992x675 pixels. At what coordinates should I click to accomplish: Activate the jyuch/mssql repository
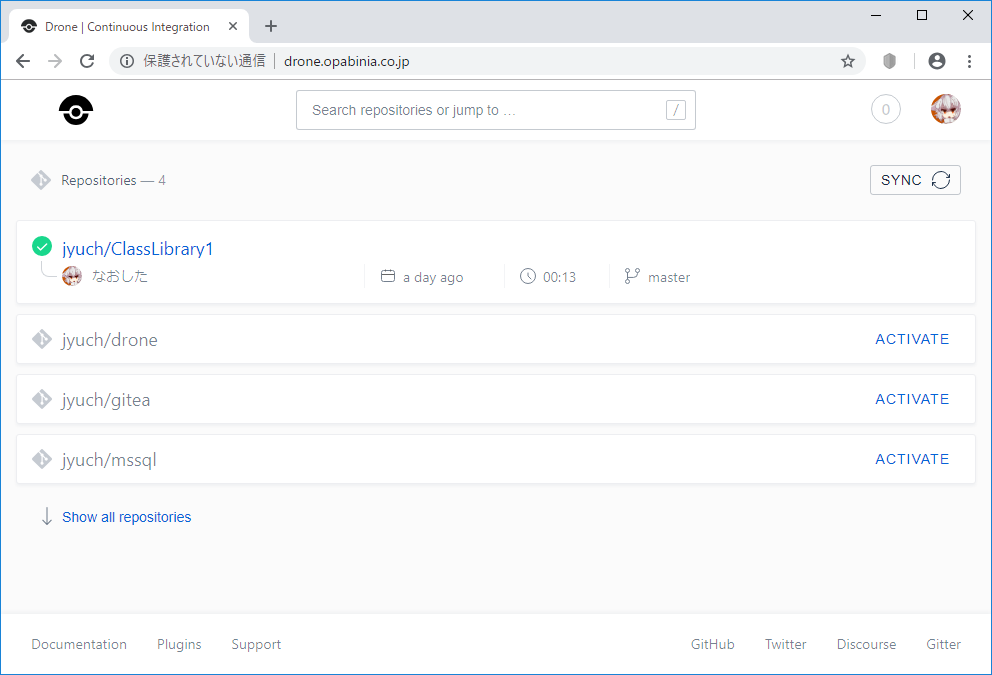[x=912, y=459]
